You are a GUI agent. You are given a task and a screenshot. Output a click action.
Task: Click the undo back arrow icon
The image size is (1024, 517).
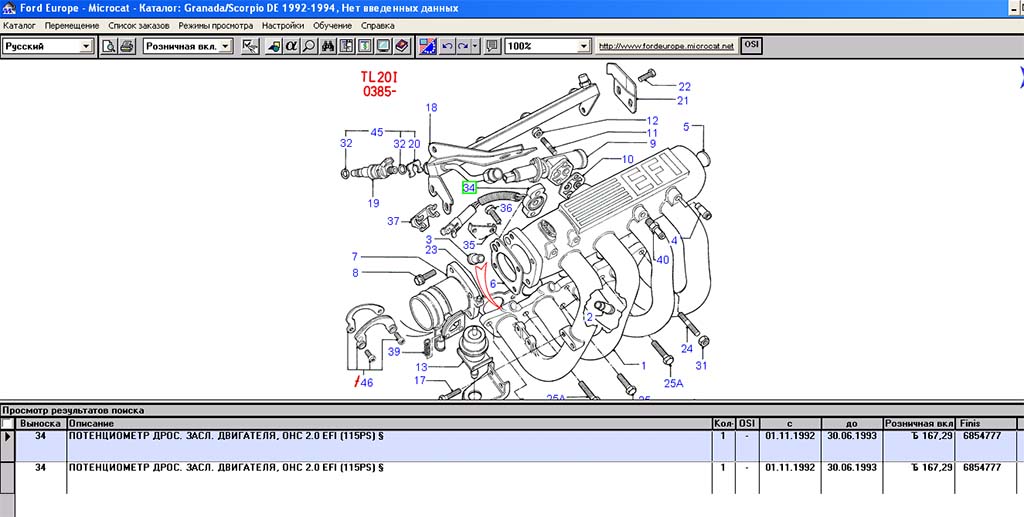pos(447,46)
